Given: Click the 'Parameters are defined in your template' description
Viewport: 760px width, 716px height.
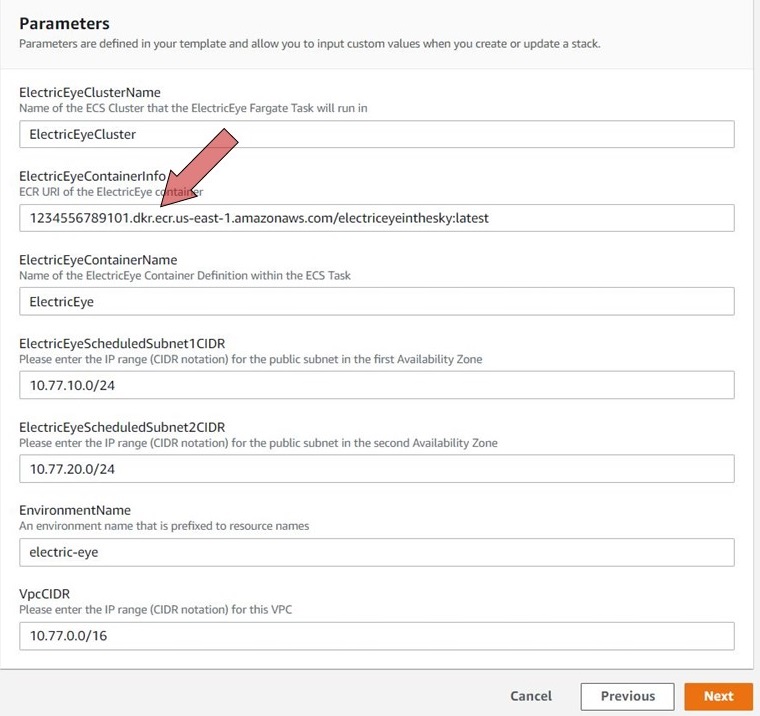Looking at the screenshot, I should click(310, 44).
